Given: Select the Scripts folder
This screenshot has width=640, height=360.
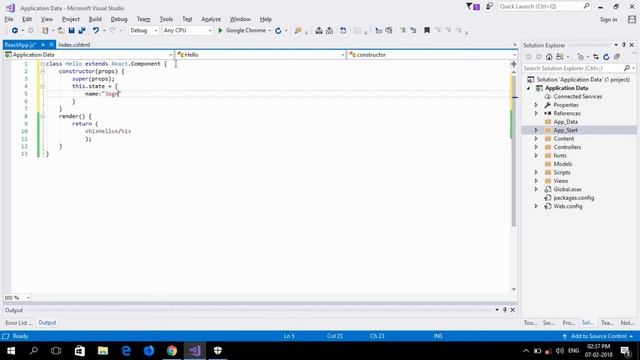Looking at the screenshot, I should pos(562,173).
